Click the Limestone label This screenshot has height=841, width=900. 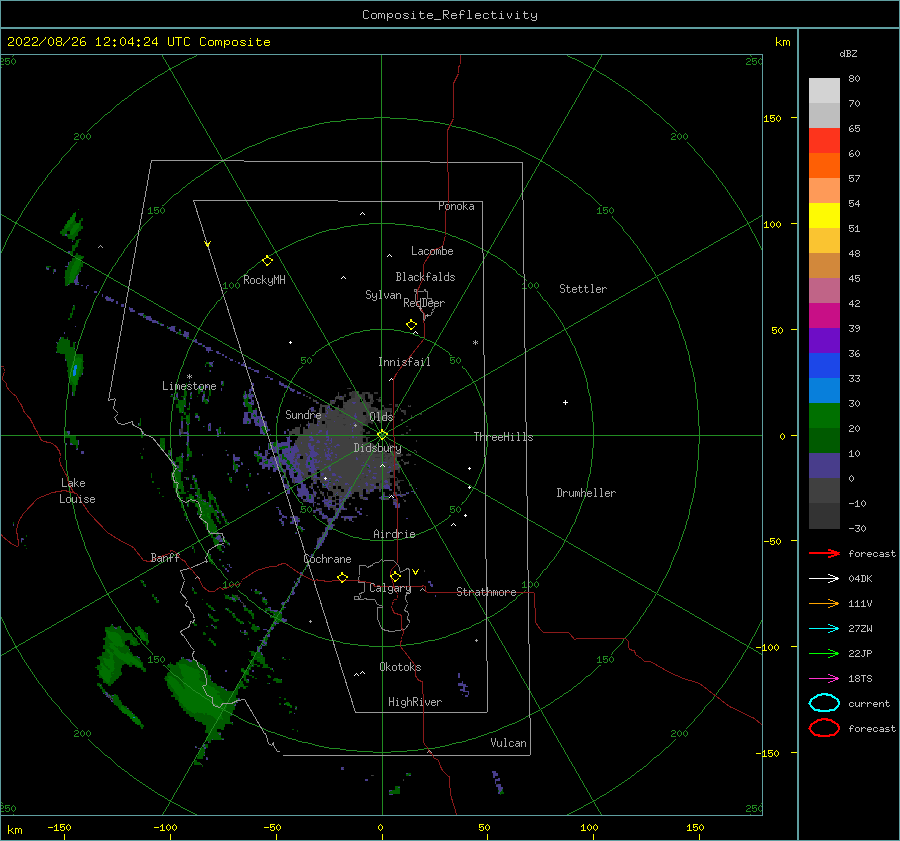click(189, 386)
